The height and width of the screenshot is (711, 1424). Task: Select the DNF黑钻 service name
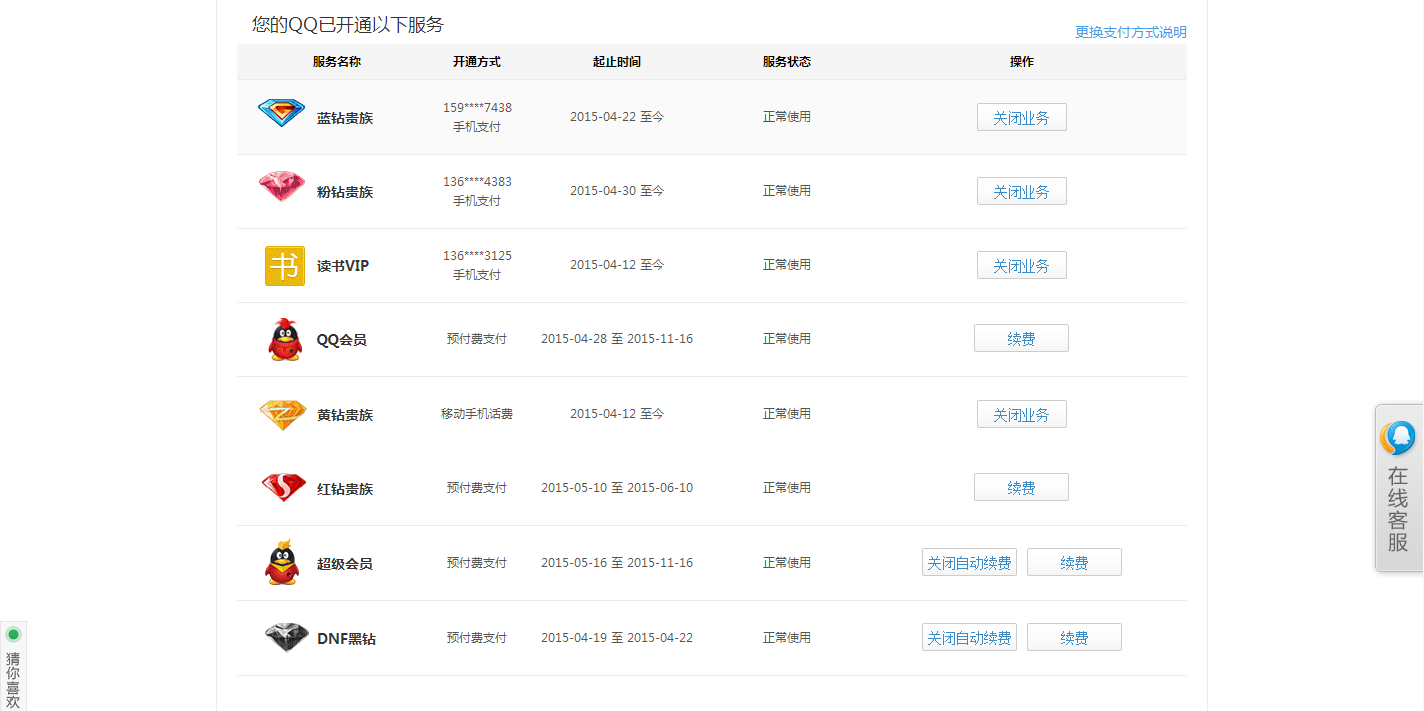(x=347, y=639)
